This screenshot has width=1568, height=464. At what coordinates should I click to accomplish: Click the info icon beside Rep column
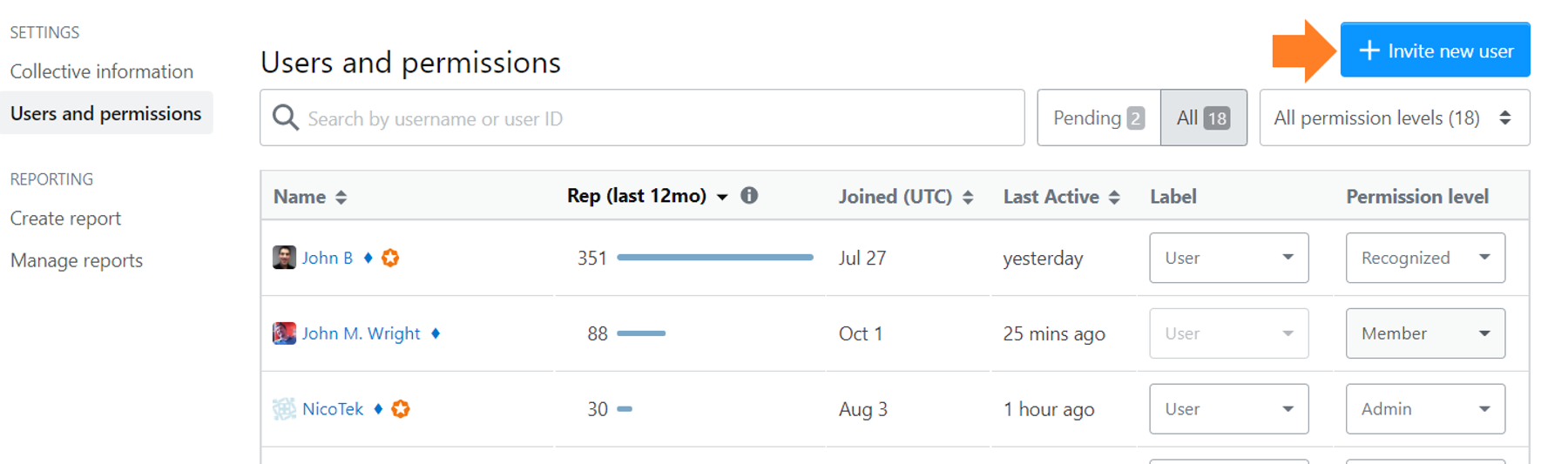click(749, 196)
